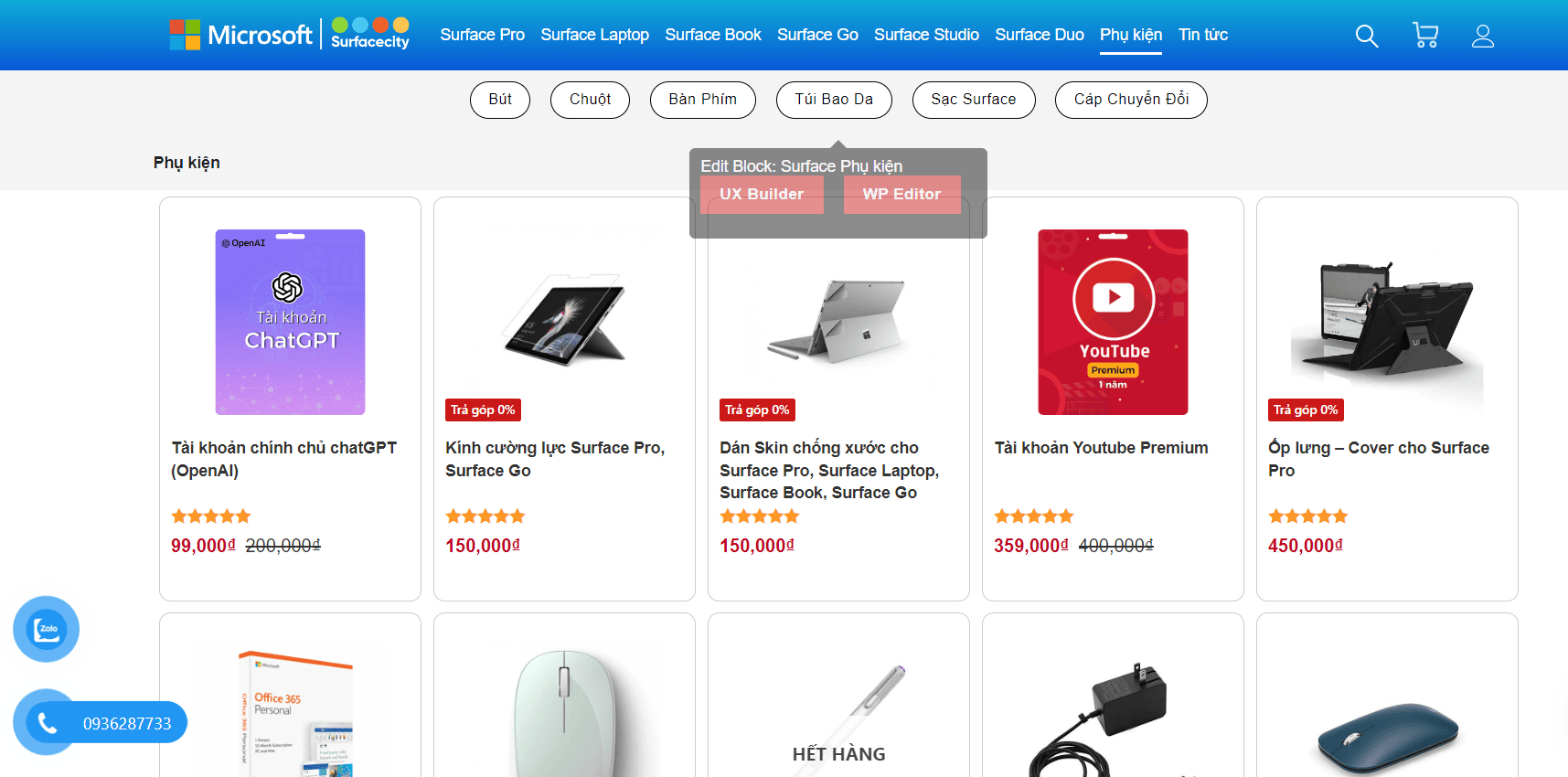Filter by Bút category
Screen dimensions: 1568x777
click(x=499, y=100)
